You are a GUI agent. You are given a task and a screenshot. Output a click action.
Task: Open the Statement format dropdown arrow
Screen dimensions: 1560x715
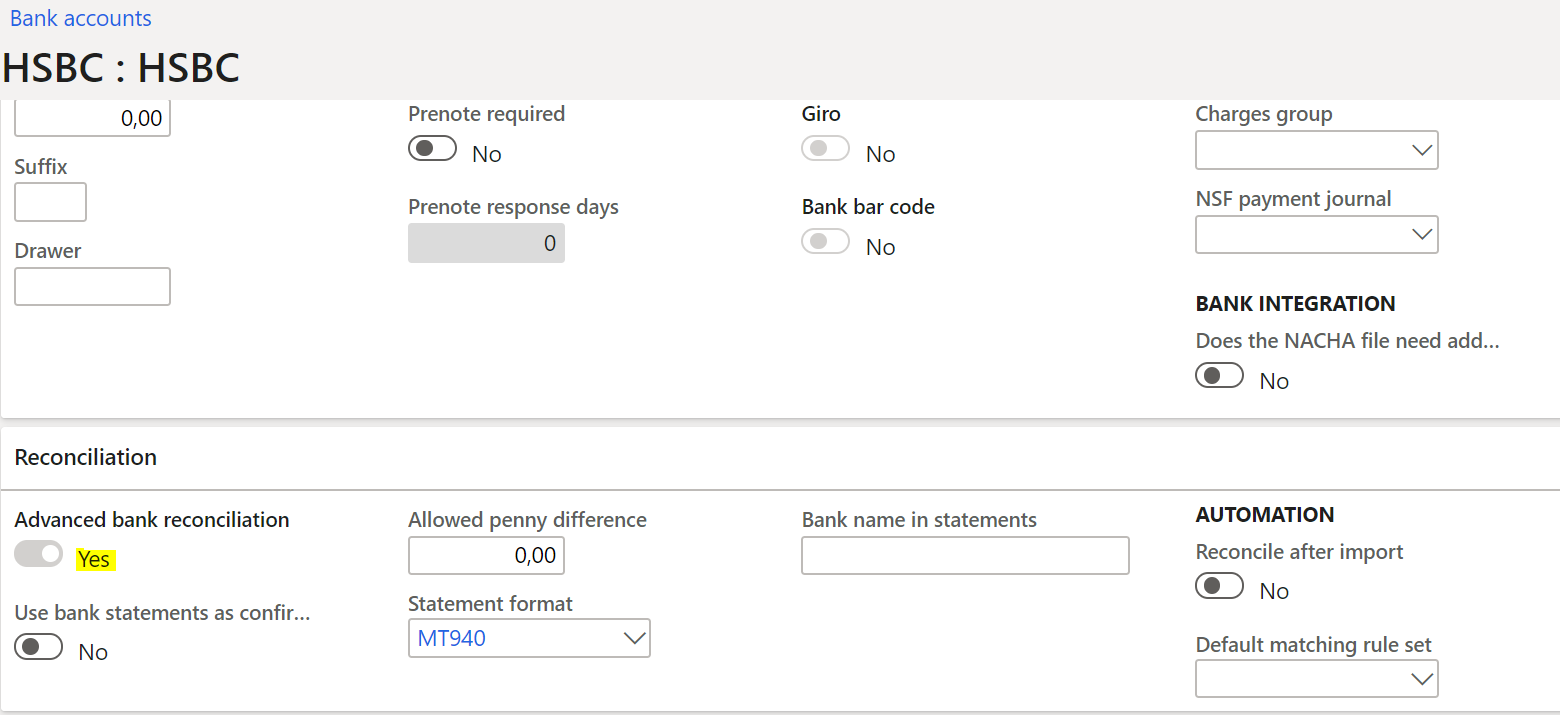pyautogui.click(x=634, y=639)
